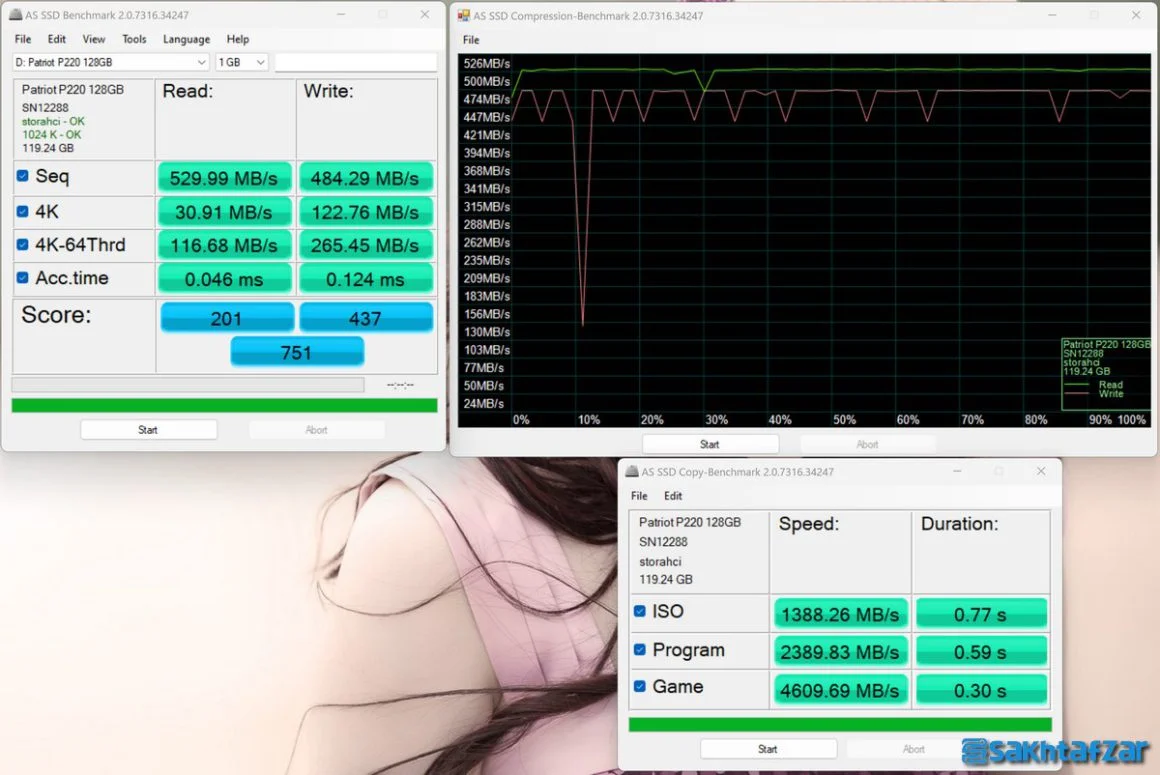Click the storahci - OK driver status
1160x775 pixels.
click(x=53, y=121)
